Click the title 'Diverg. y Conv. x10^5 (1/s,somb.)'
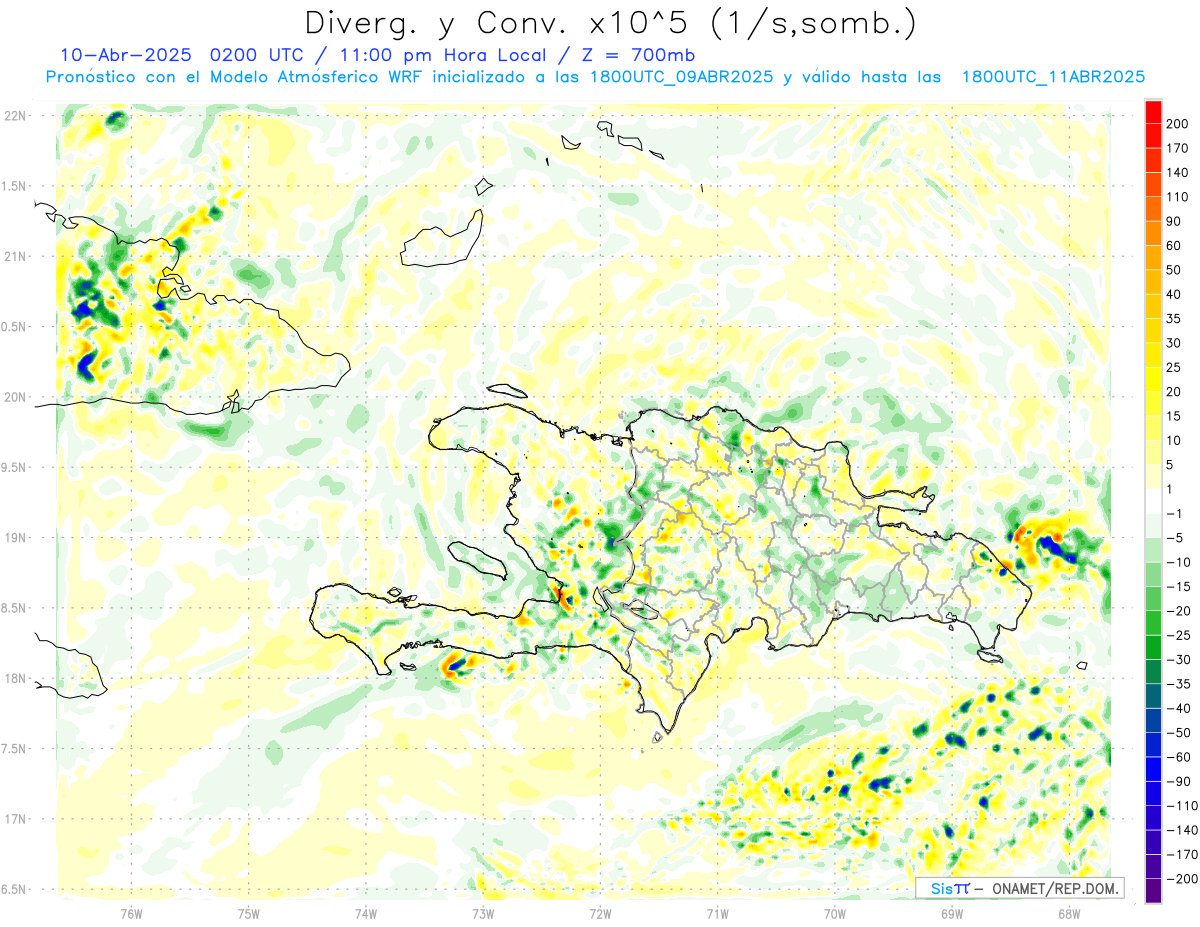The image size is (1200, 927). click(609, 23)
